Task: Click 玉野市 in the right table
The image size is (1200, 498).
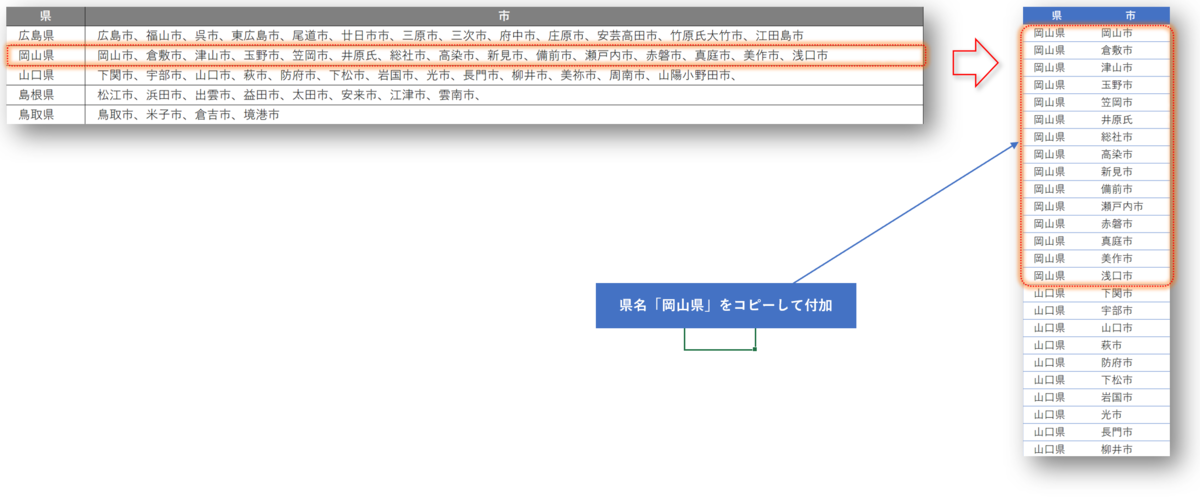Action: 1116,85
